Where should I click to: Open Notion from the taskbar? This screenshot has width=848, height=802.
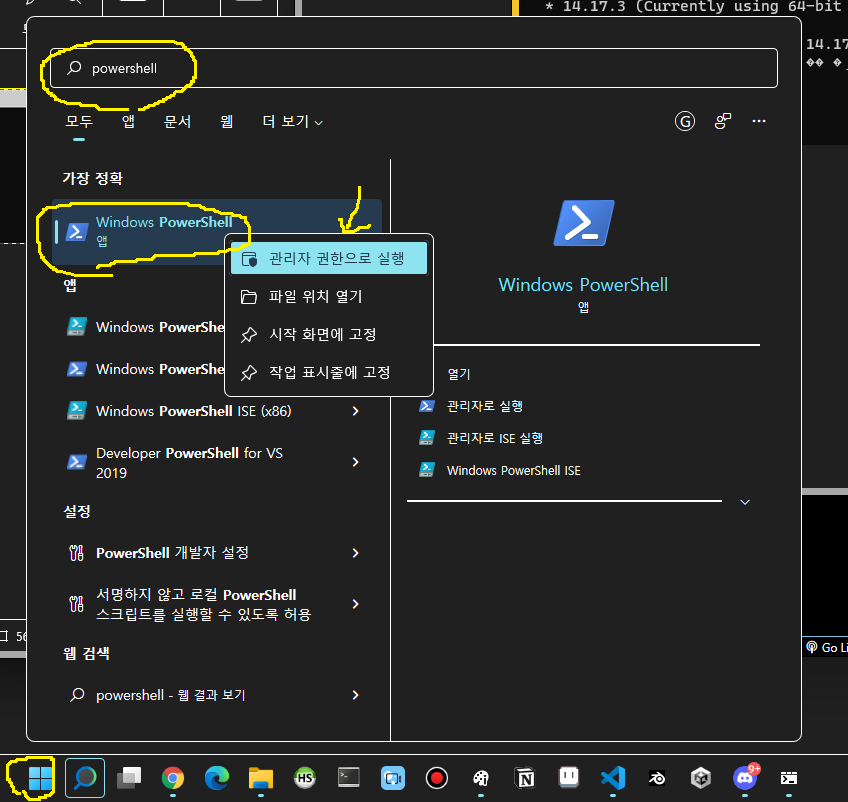point(525,778)
